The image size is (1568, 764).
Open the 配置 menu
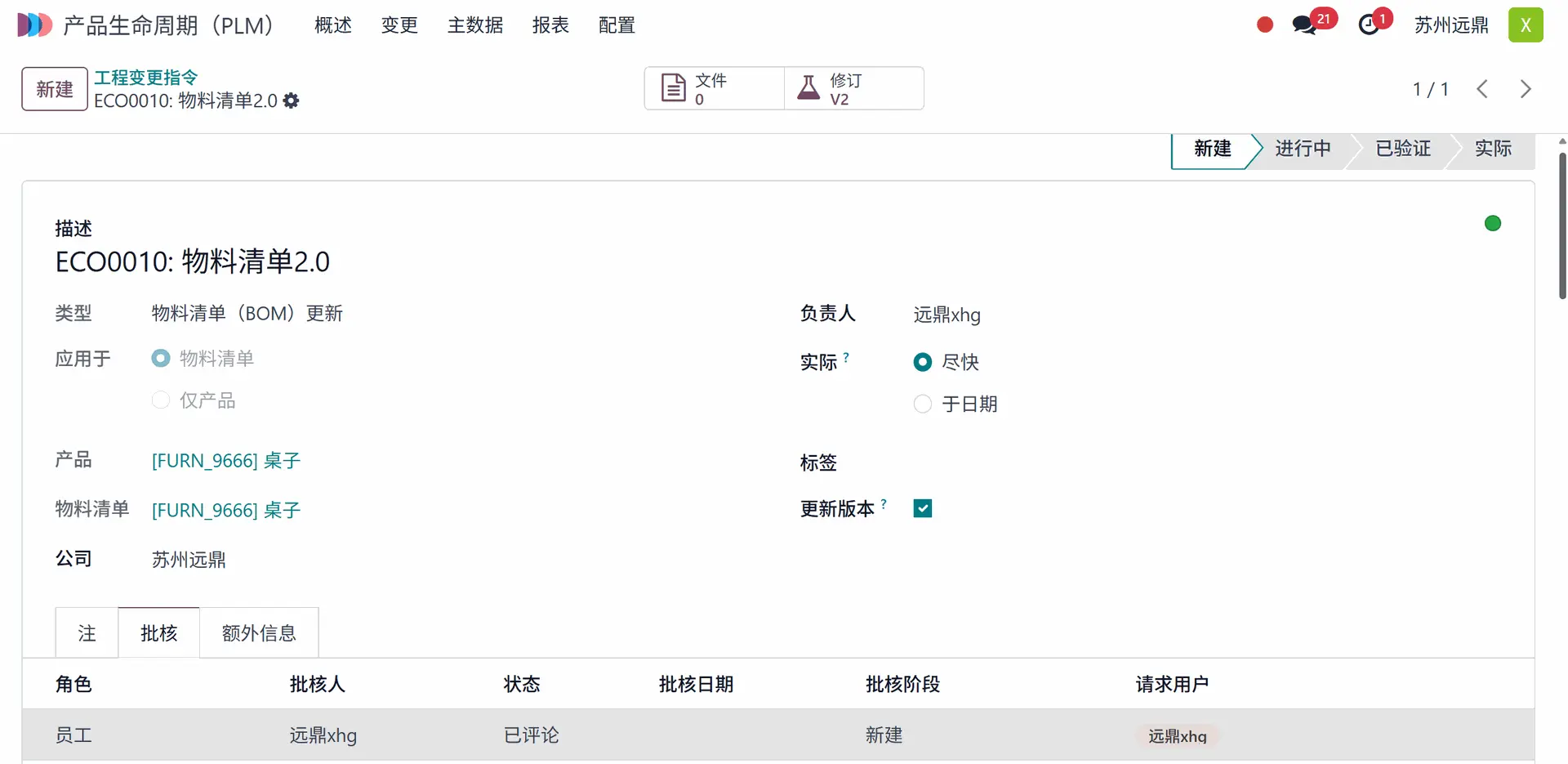tap(616, 25)
